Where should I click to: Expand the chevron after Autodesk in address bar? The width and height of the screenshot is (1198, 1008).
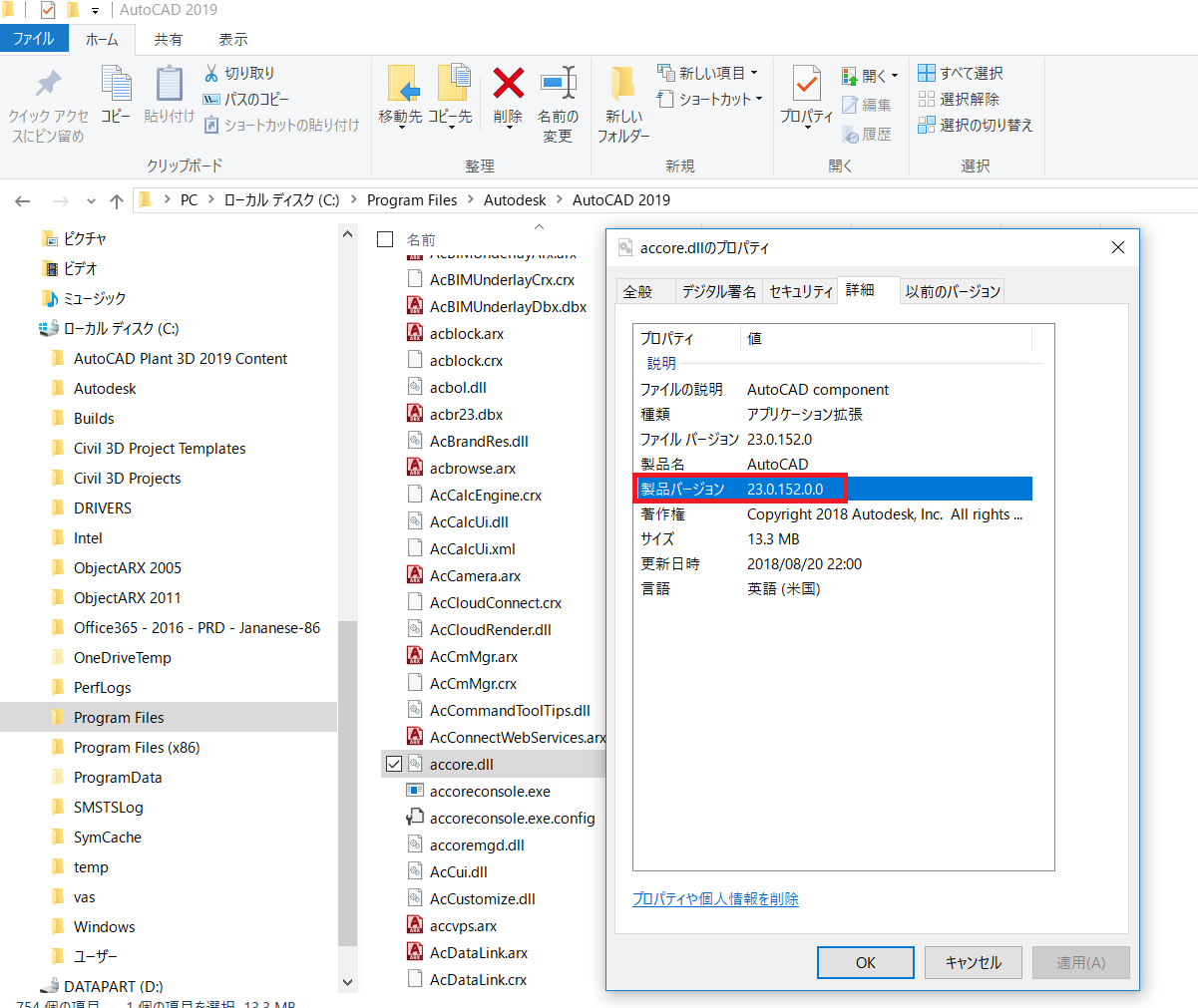click(560, 200)
